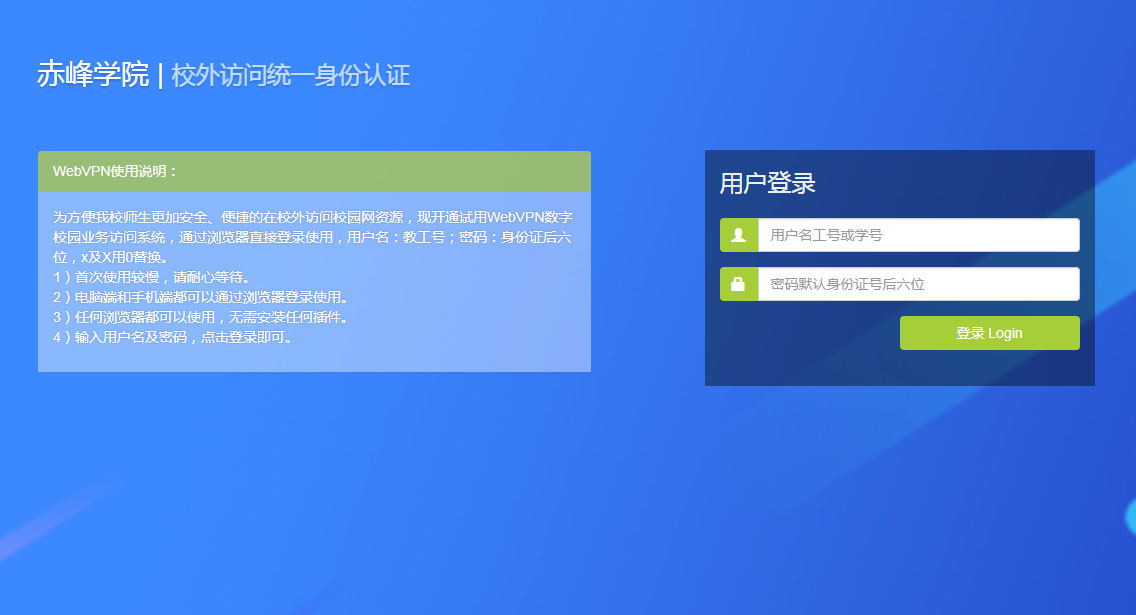Click the line 4）输入用户名及密码，点击登录即可

click(172, 338)
